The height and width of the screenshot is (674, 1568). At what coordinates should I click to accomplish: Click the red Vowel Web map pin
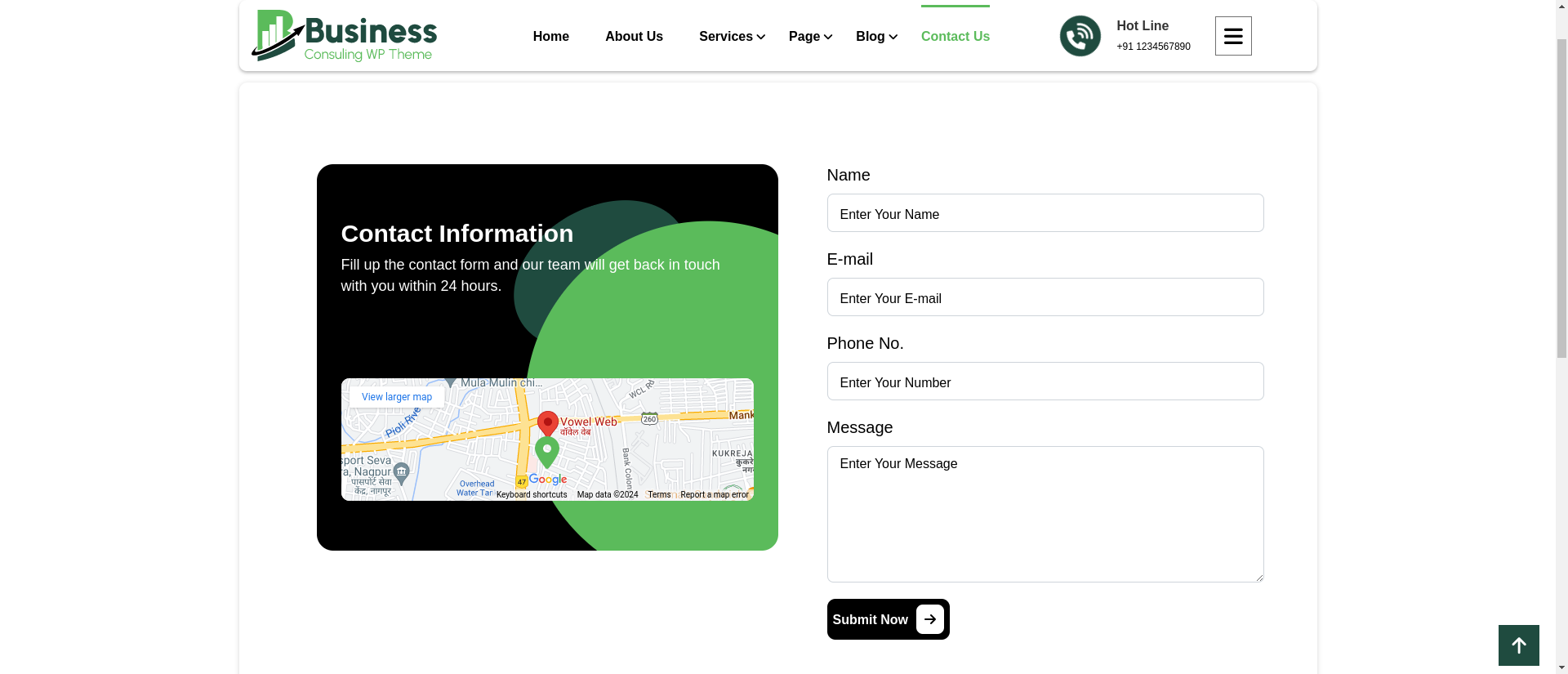click(547, 423)
